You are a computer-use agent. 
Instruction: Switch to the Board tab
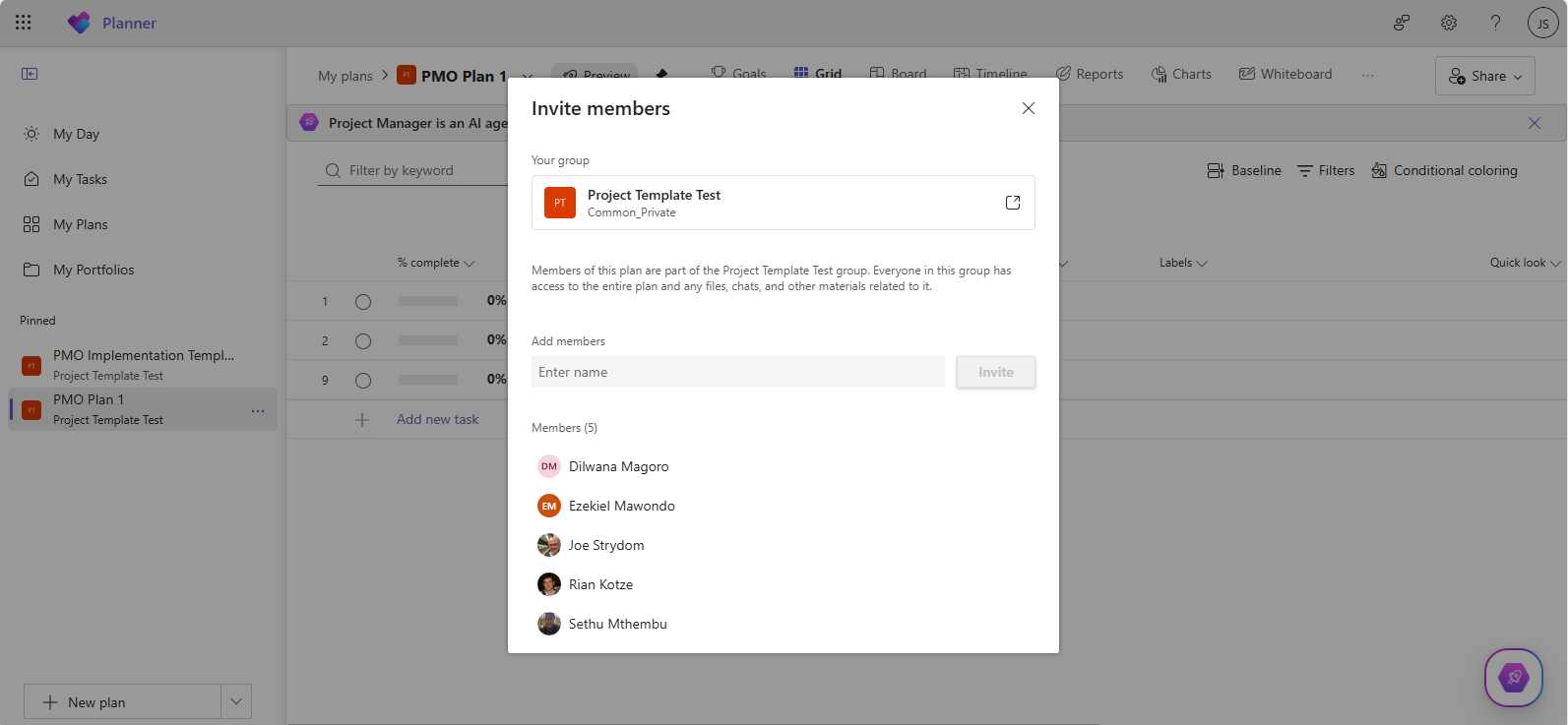[898, 74]
